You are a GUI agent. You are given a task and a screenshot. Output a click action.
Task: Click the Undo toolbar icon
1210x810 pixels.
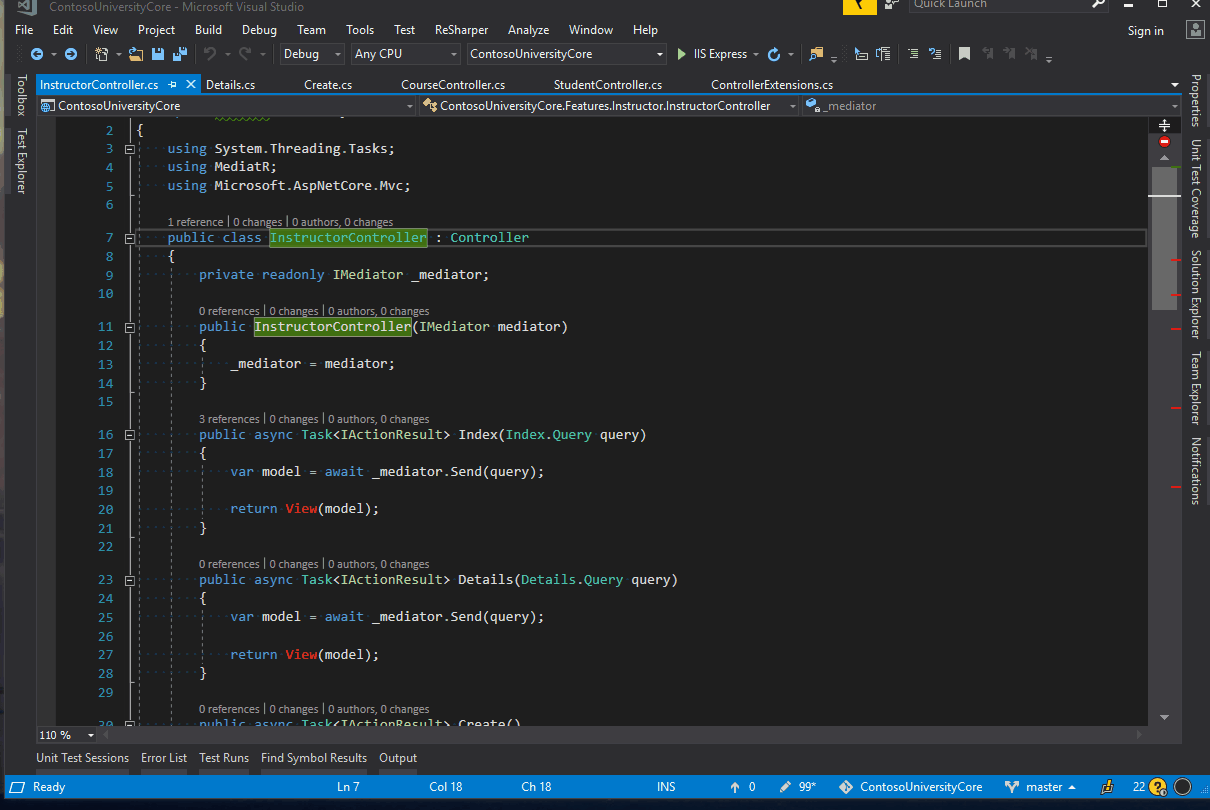tap(210, 54)
